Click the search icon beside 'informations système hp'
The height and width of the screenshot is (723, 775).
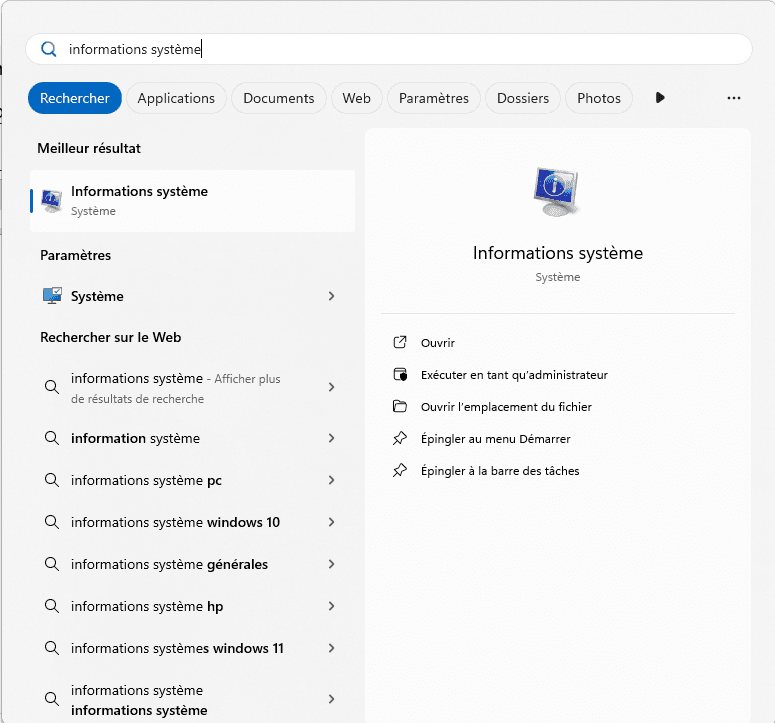point(52,606)
